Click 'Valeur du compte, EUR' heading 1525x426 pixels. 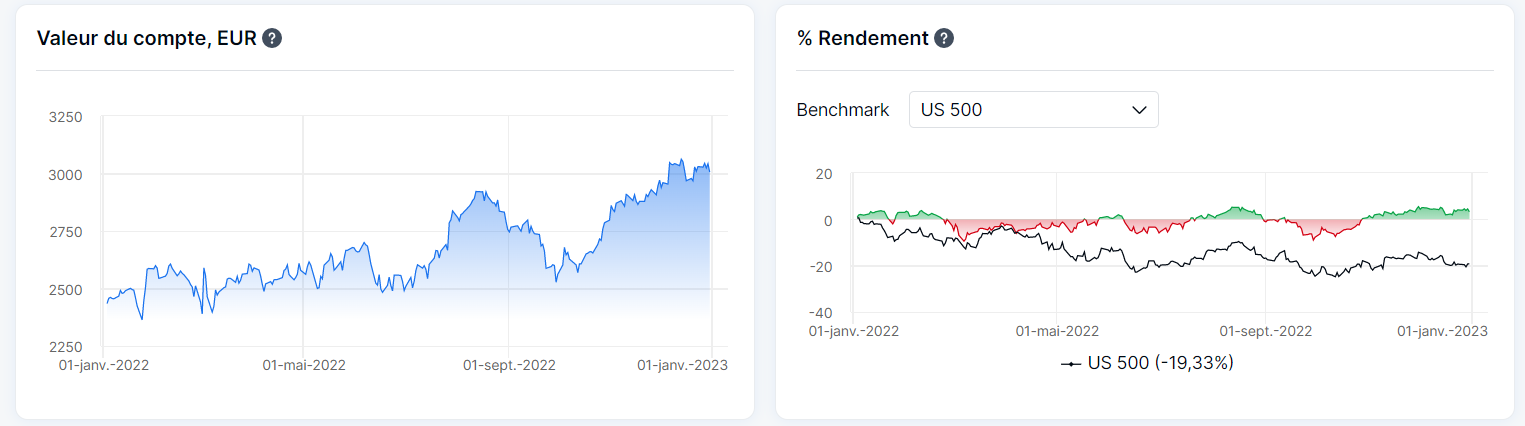pyautogui.click(x=146, y=39)
